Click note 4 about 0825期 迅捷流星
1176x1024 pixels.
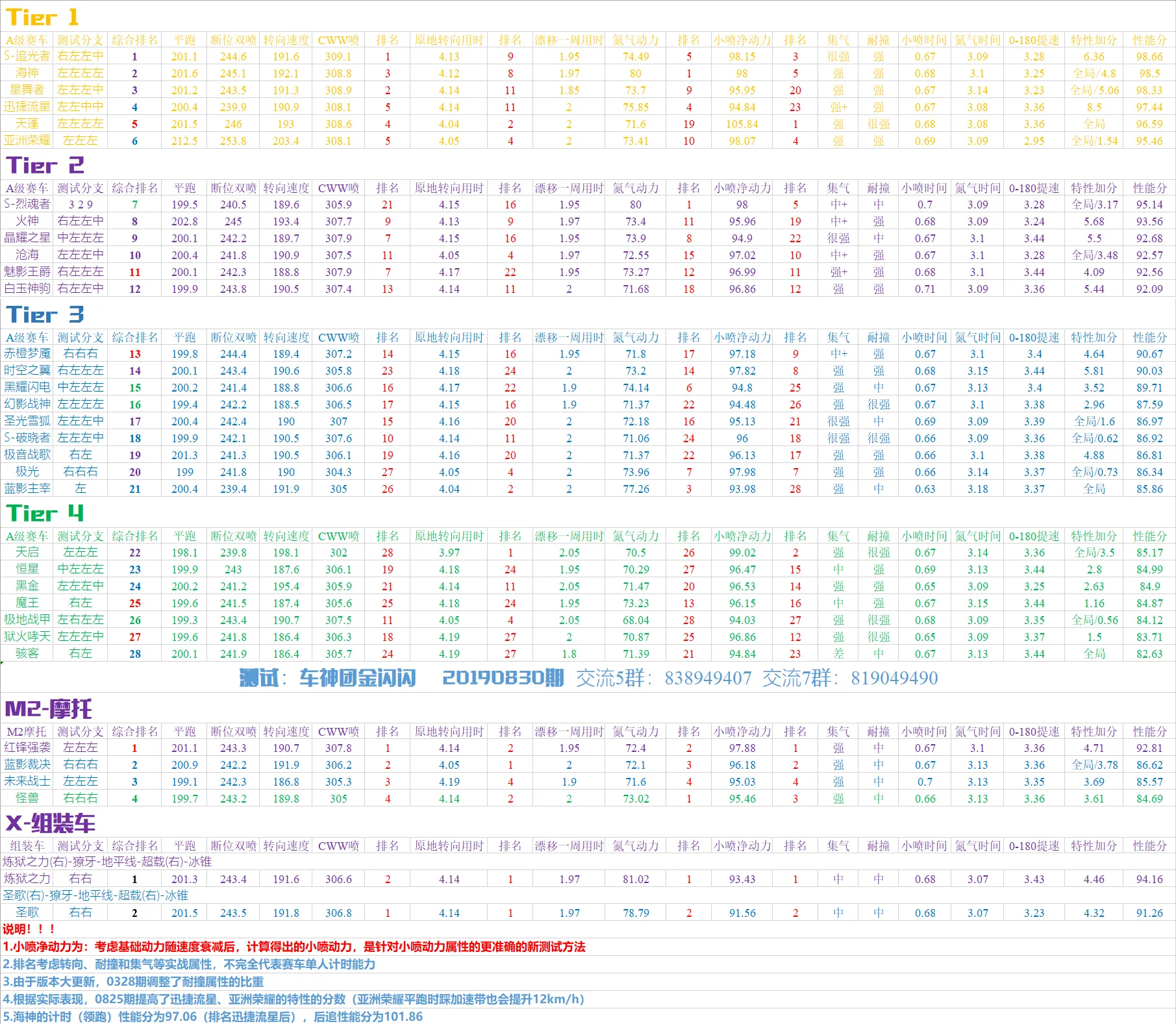(x=294, y=999)
